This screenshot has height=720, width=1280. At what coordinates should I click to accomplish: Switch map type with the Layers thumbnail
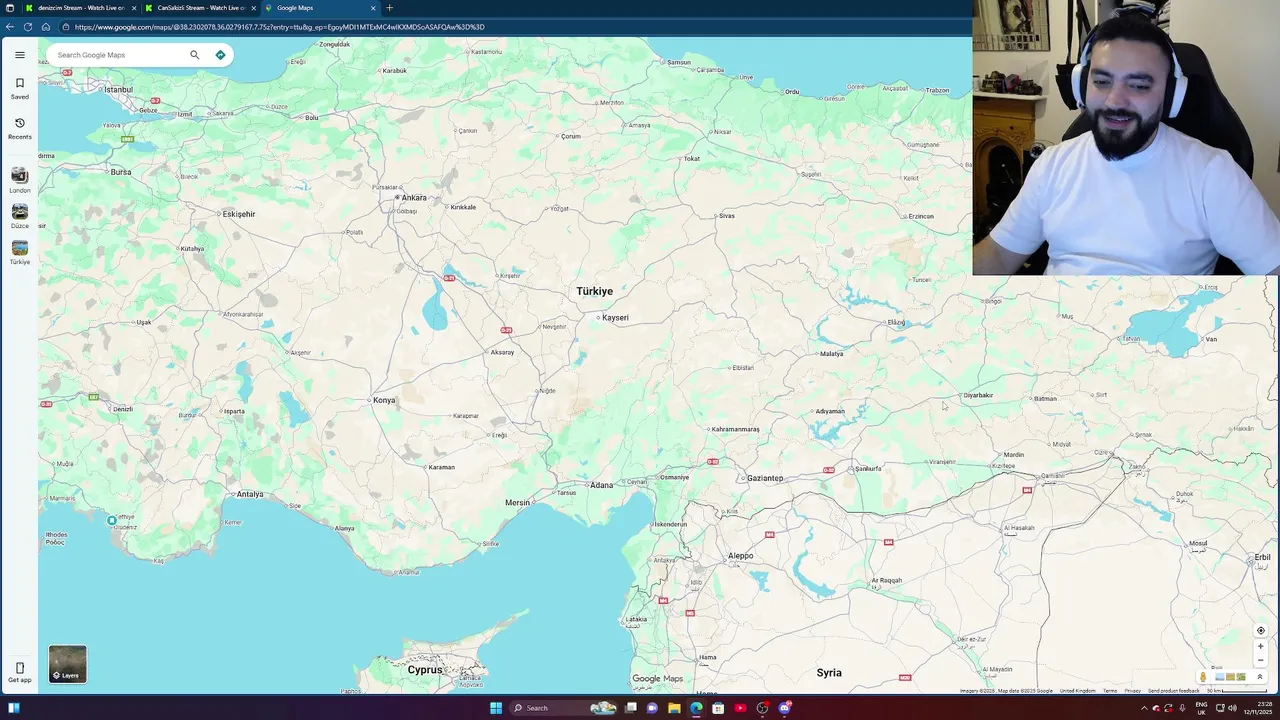(x=68, y=664)
